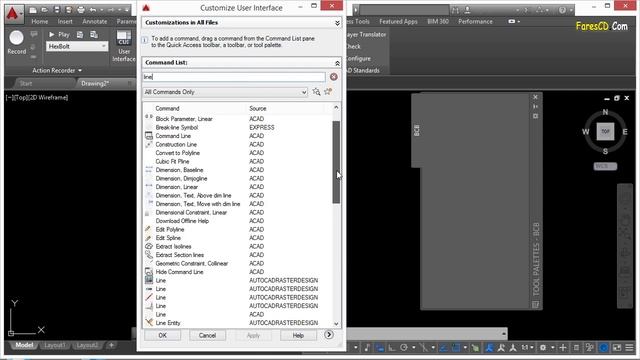Click the Infocenter sign-in user icon
Viewport: 640px width, 360px height.
point(467,10)
